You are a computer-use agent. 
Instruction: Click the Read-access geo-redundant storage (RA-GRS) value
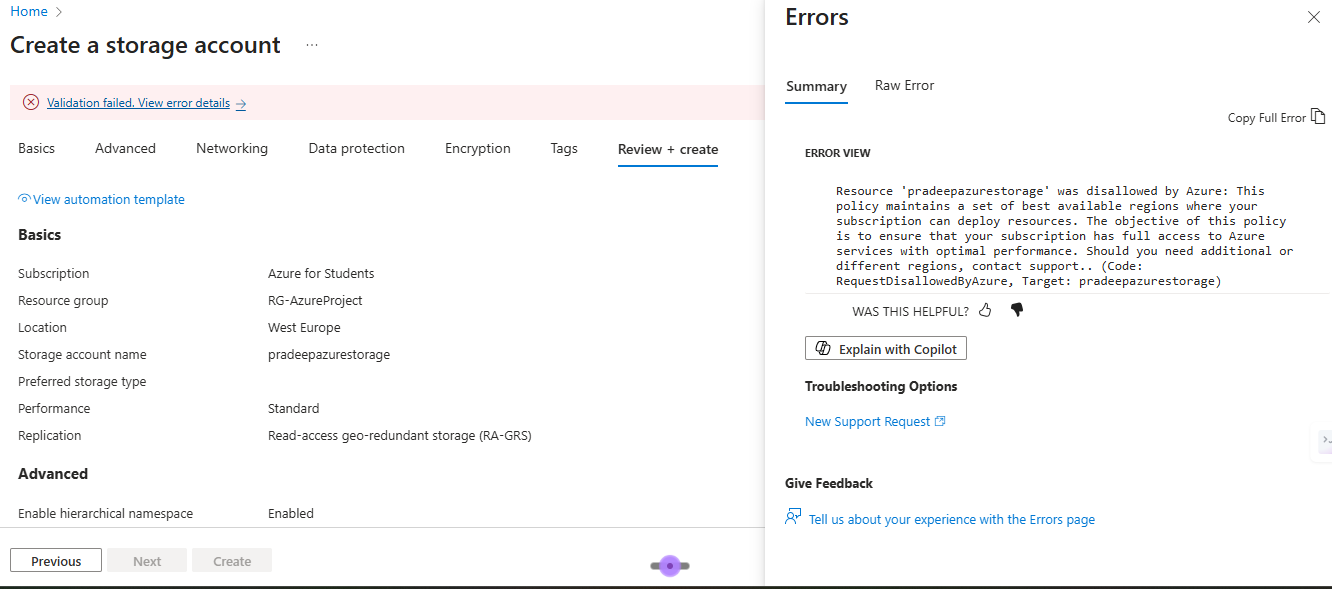click(399, 435)
